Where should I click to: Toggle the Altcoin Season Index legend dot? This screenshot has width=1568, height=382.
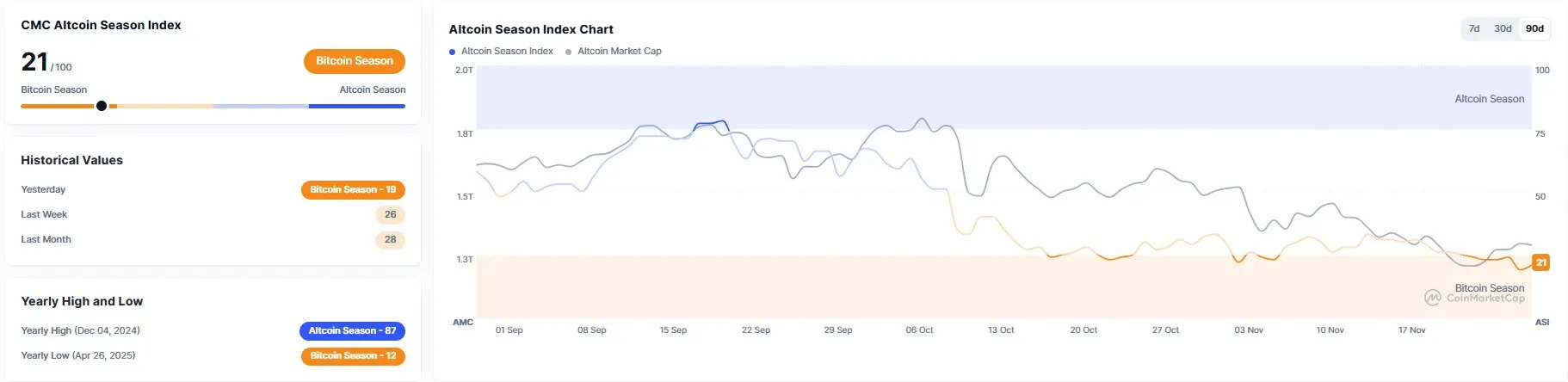453,52
